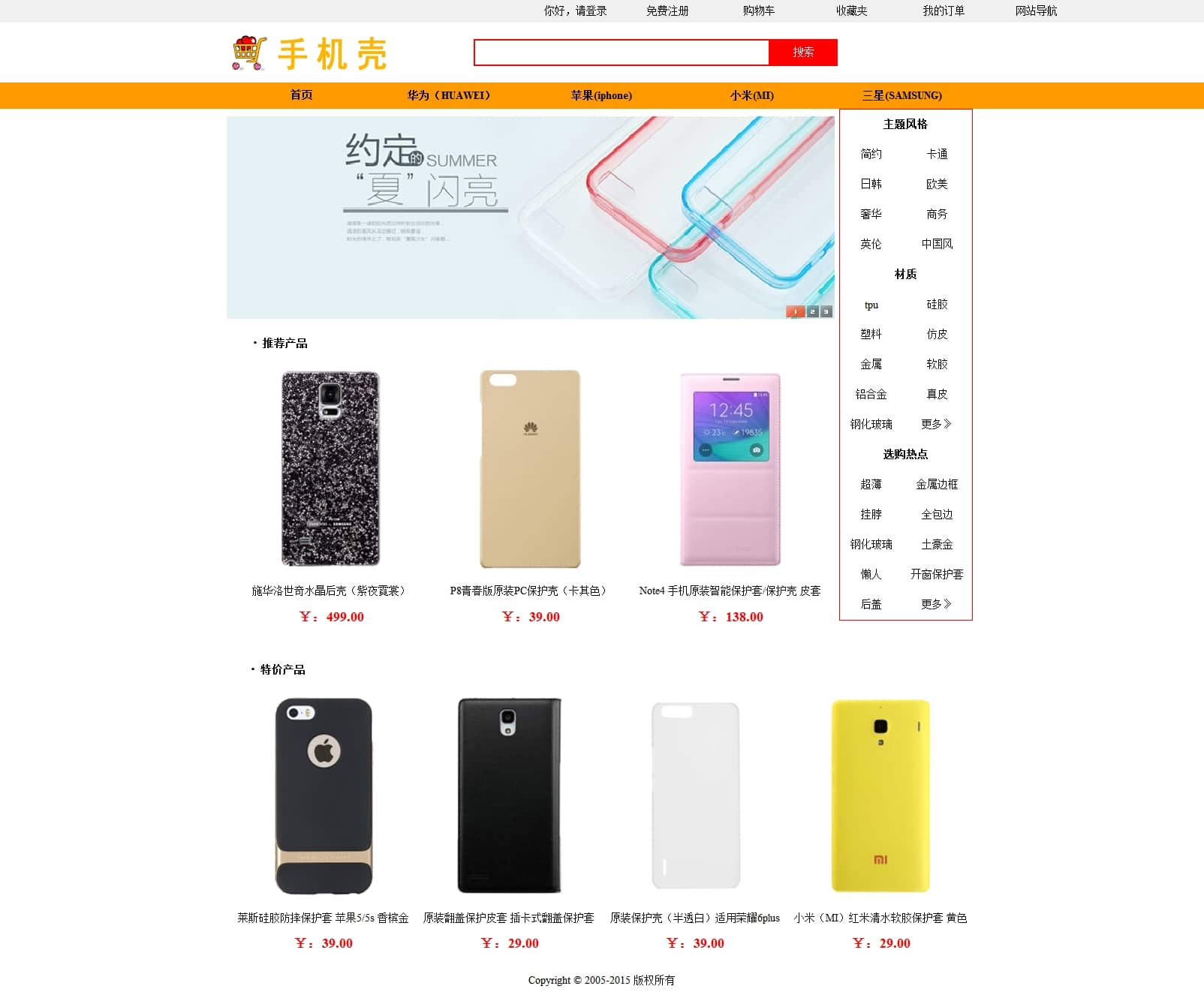Click the shopping cart logo icon
Viewport: 1204px width, 992px height.
coord(249,53)
